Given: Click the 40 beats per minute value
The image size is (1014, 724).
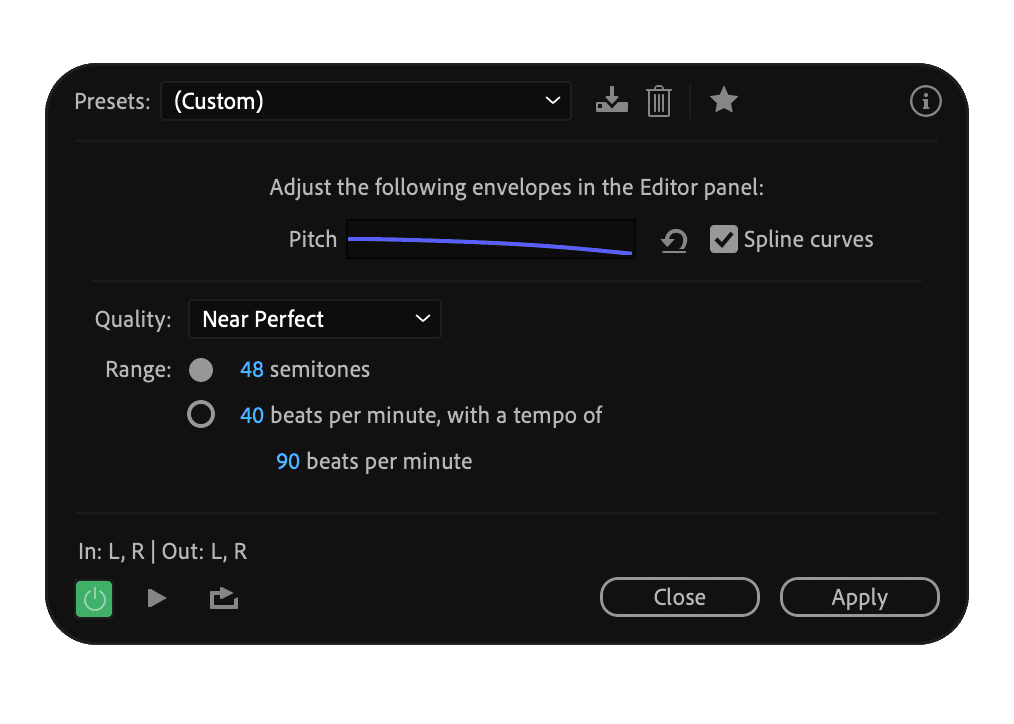Looking at the screenshot, I should point(252,414).
